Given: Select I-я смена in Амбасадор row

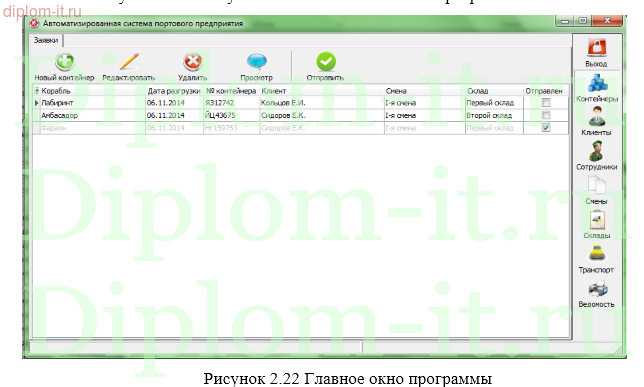Looking at the screenshot, I should pos(424,115).
